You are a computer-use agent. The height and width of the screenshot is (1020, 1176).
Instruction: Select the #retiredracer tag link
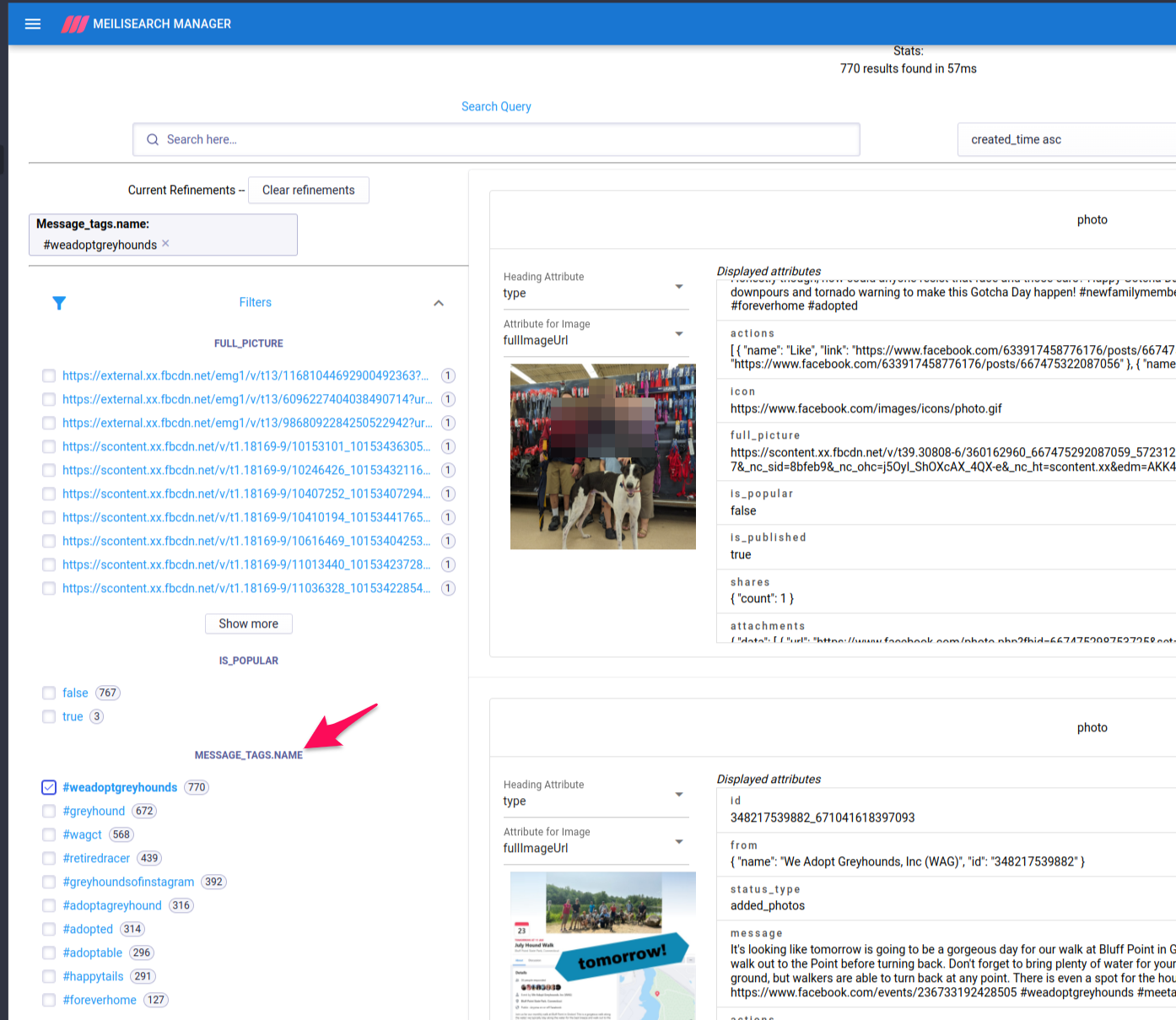[x=96, y=858]
